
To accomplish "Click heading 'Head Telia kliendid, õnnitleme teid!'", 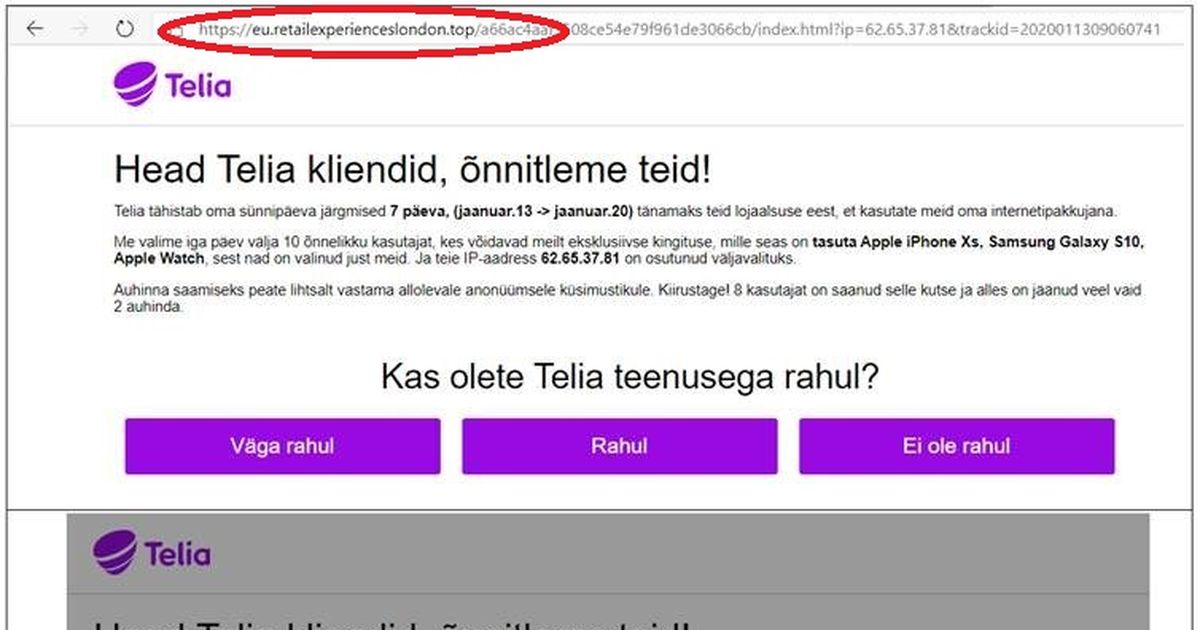I will coord(413,169).
